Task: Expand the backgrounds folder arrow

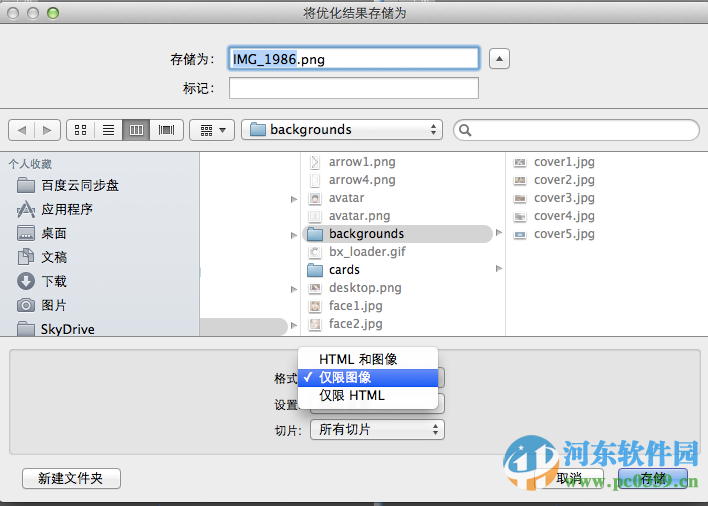Action: (498, 233)
